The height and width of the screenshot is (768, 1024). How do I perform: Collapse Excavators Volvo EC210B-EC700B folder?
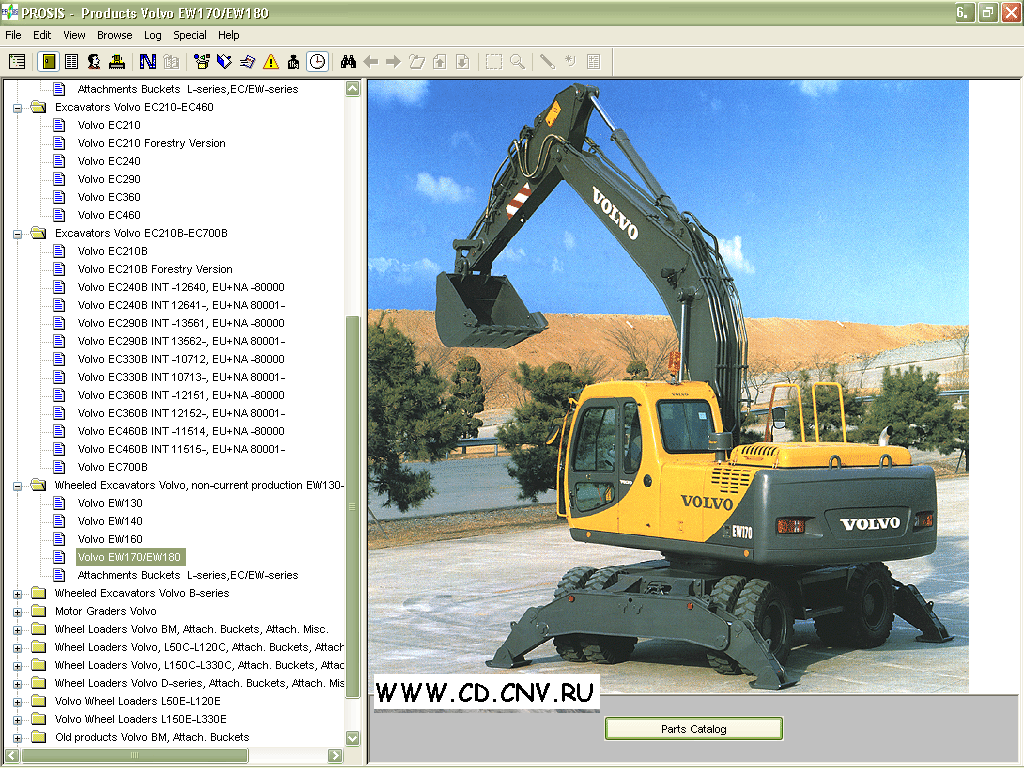click(18, 234)
